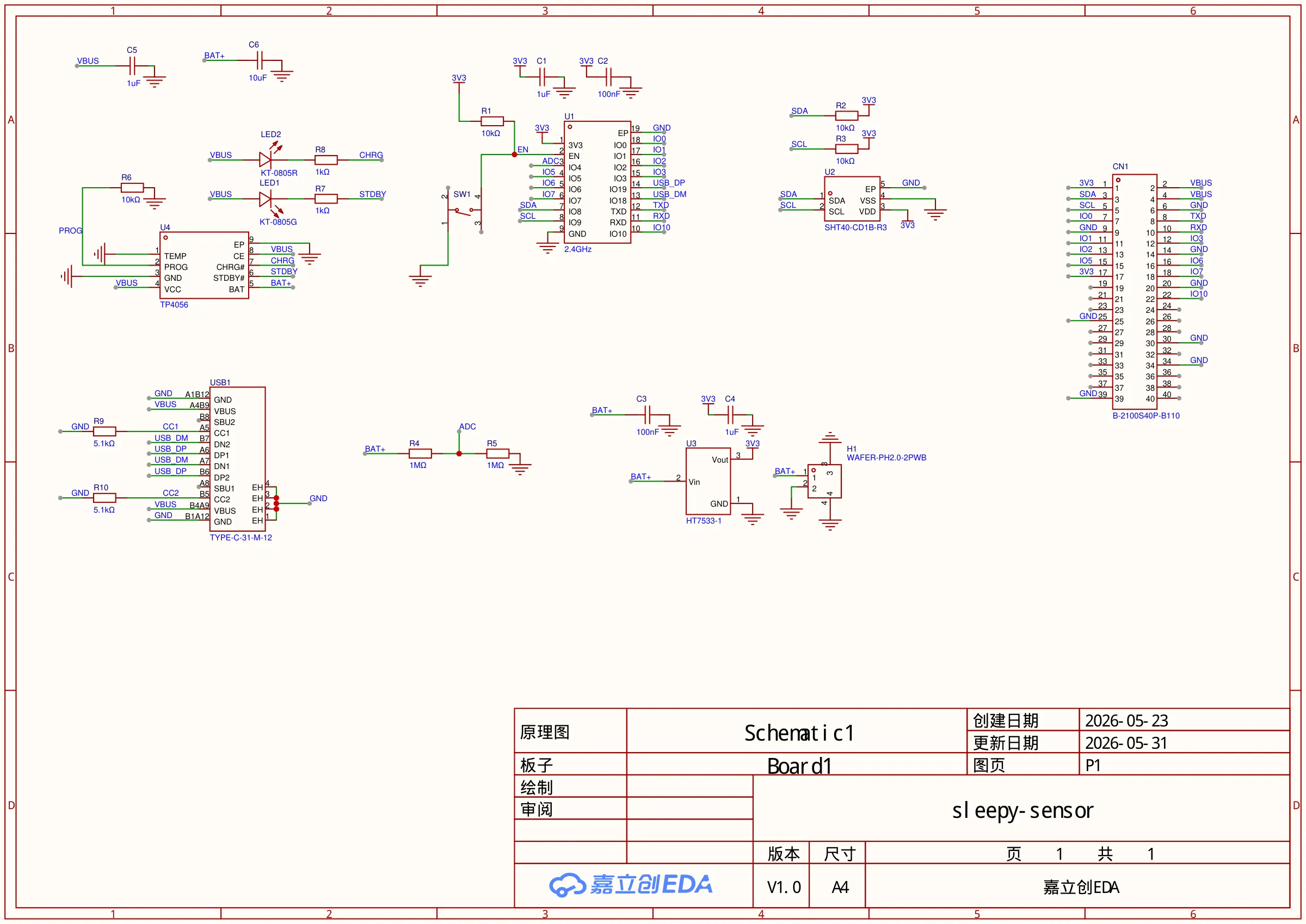The height and width of the screenshot is (924, 1306).
Task: Click capacitor C3 100nF symbol
Action: 648,415
